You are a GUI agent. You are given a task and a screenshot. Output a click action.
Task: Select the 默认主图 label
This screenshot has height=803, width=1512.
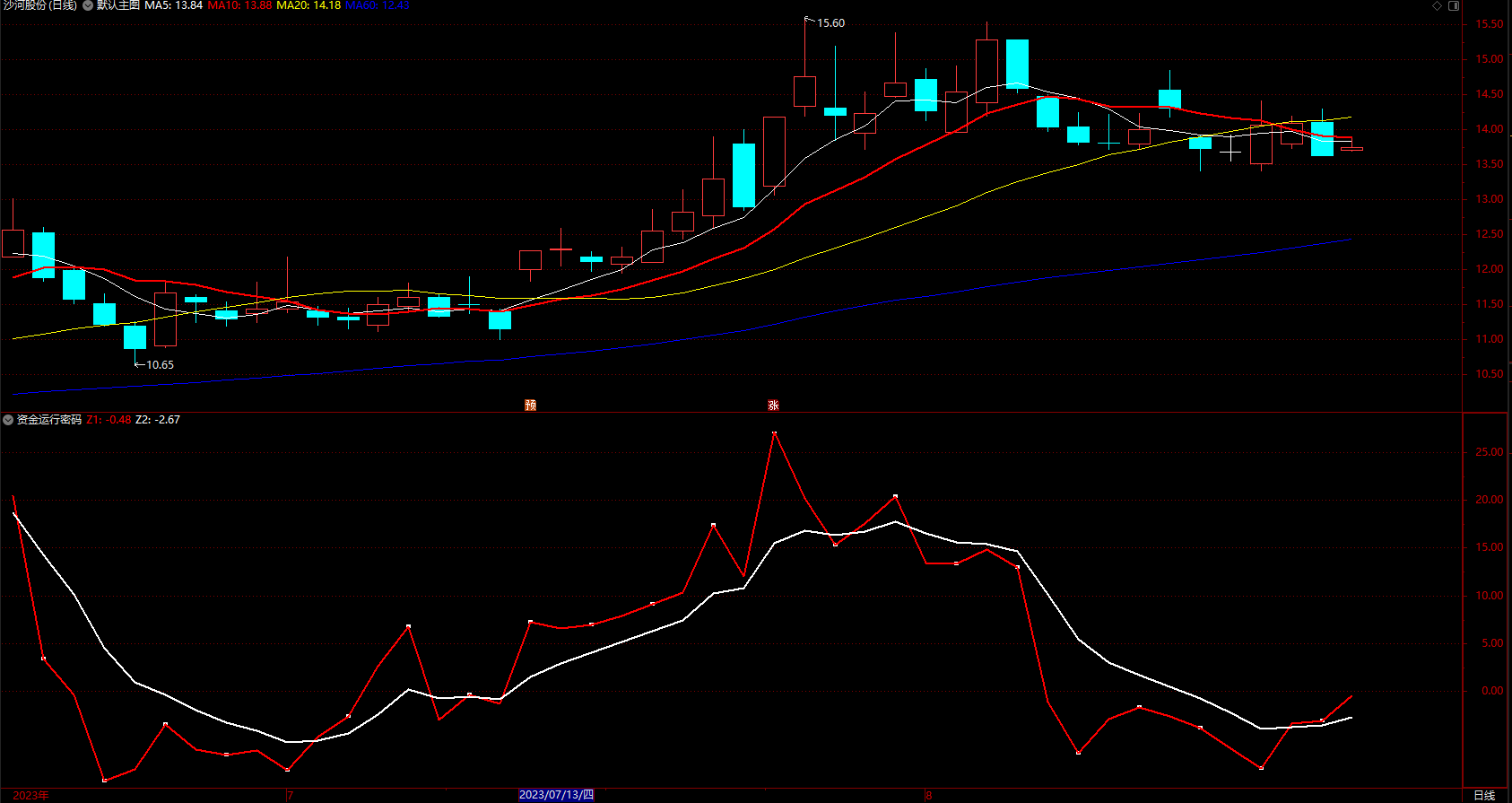(x=118, y=5)
